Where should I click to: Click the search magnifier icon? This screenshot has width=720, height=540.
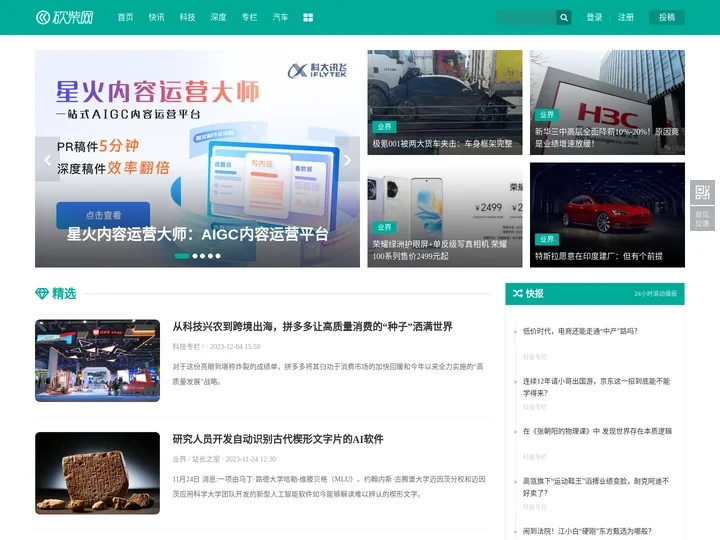click(x=564, y=17)
